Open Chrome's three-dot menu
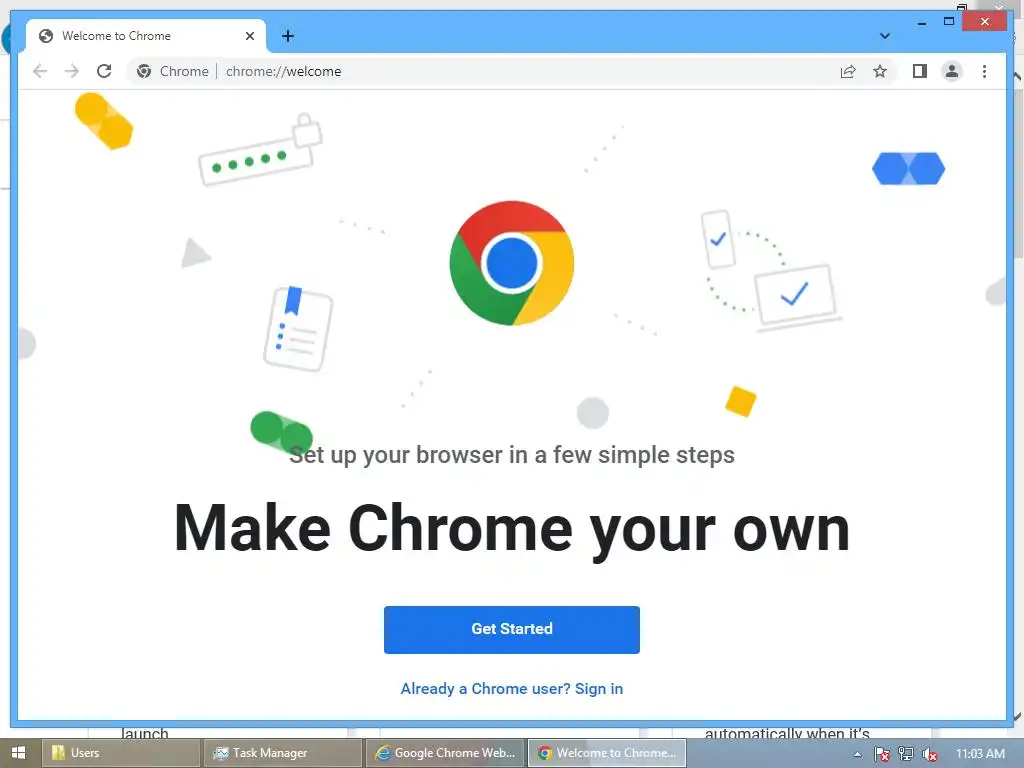The image size is (1024, 768). coord(984,71)
